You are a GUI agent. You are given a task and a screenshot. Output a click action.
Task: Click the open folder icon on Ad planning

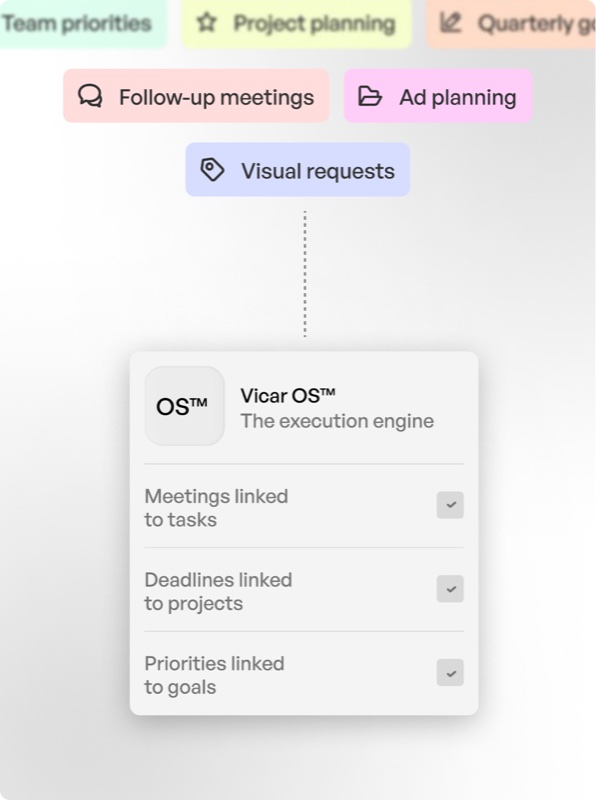pos(370,96)
